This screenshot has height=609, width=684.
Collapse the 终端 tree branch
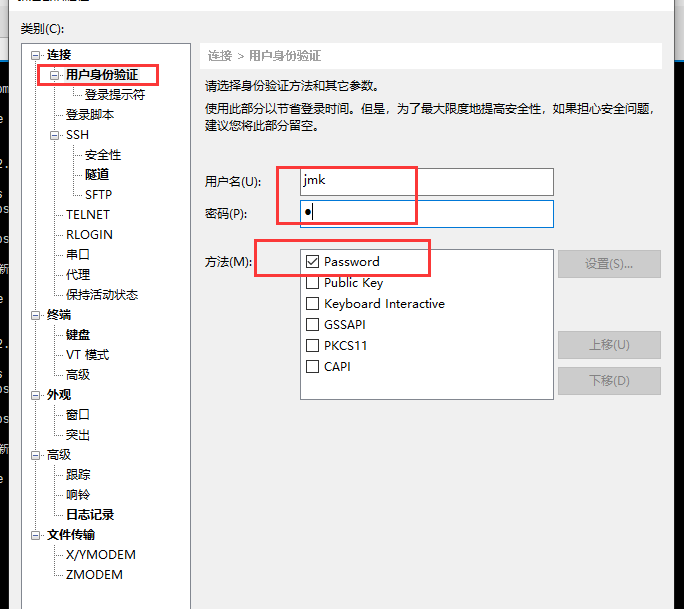point(37,315)
